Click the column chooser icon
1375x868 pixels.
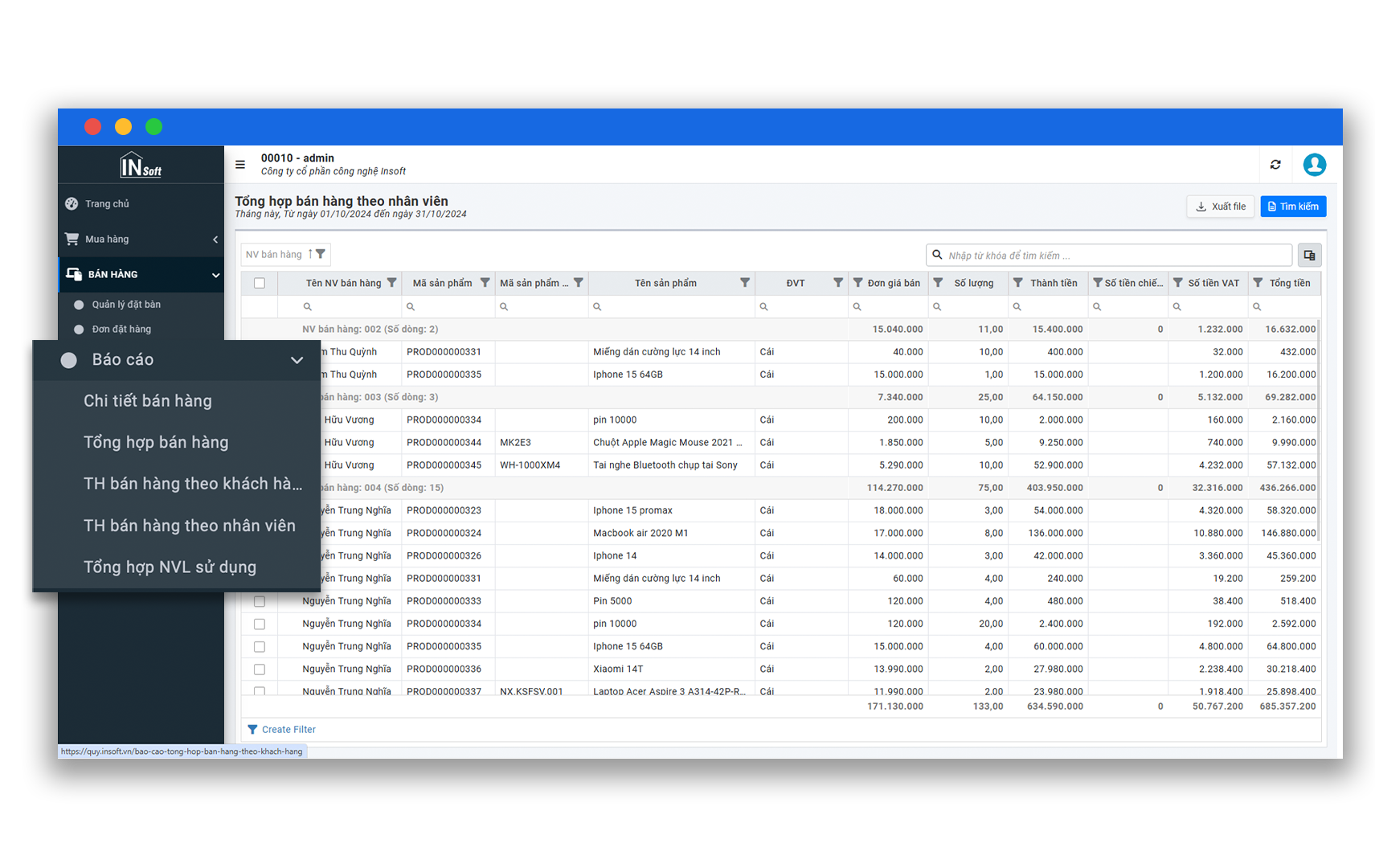[x=1309, y=256]
